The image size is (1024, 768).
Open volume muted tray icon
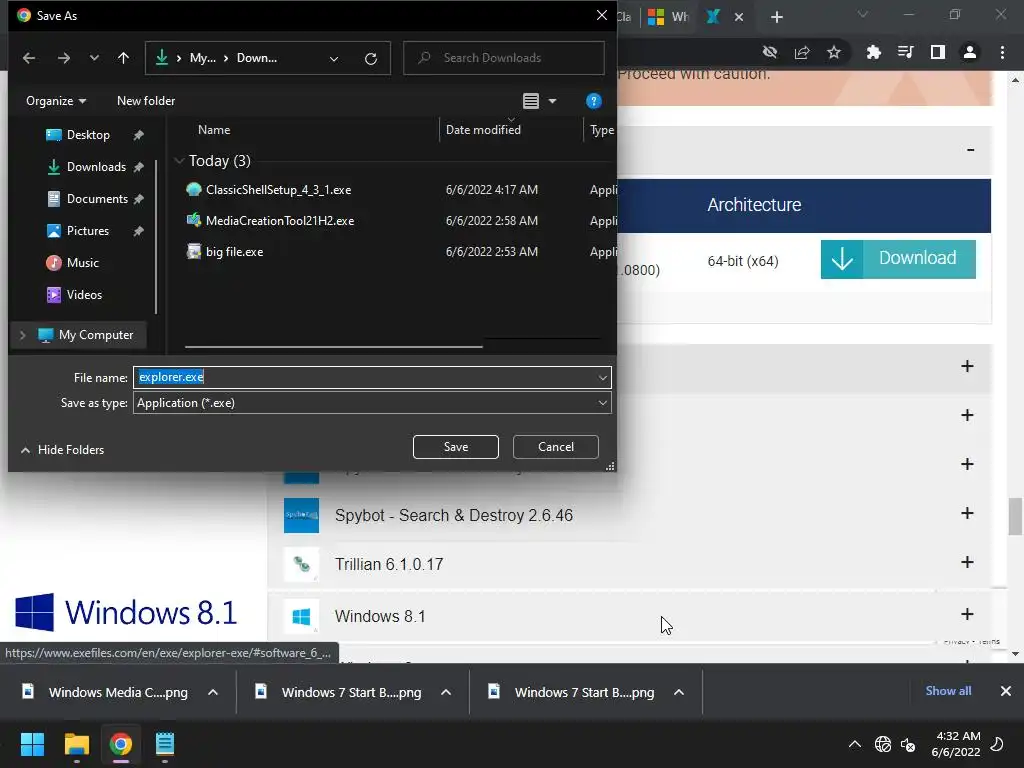click(x=908, y=744)
